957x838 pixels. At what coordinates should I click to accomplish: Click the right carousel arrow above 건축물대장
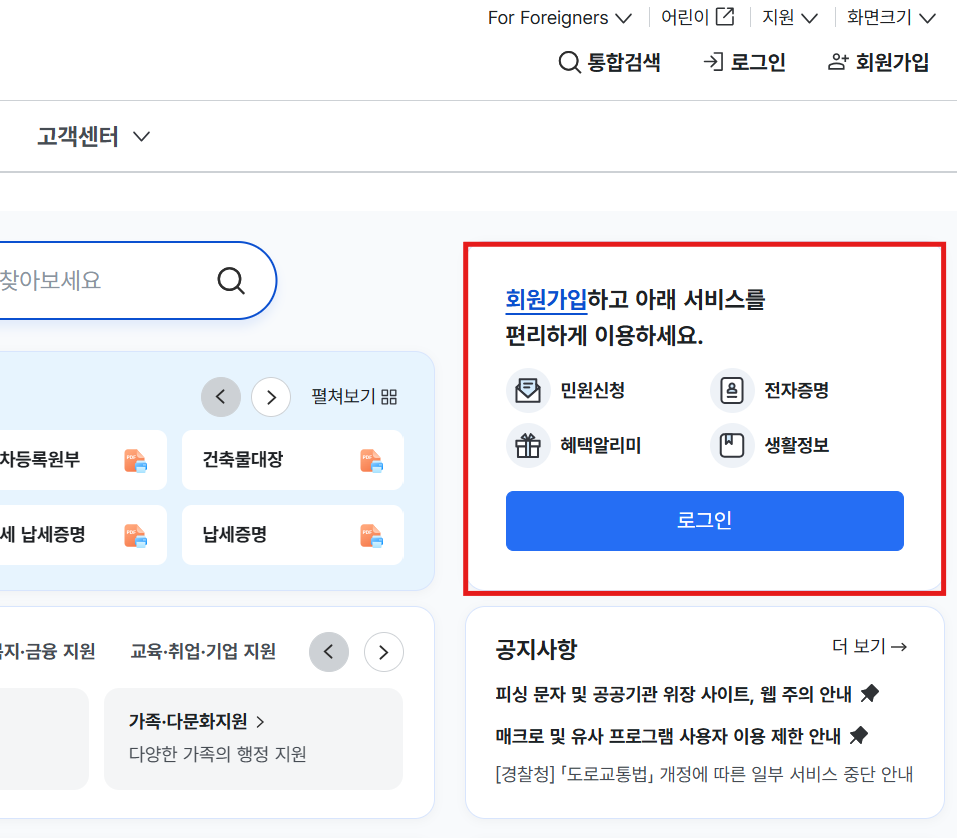pos(270,397)
